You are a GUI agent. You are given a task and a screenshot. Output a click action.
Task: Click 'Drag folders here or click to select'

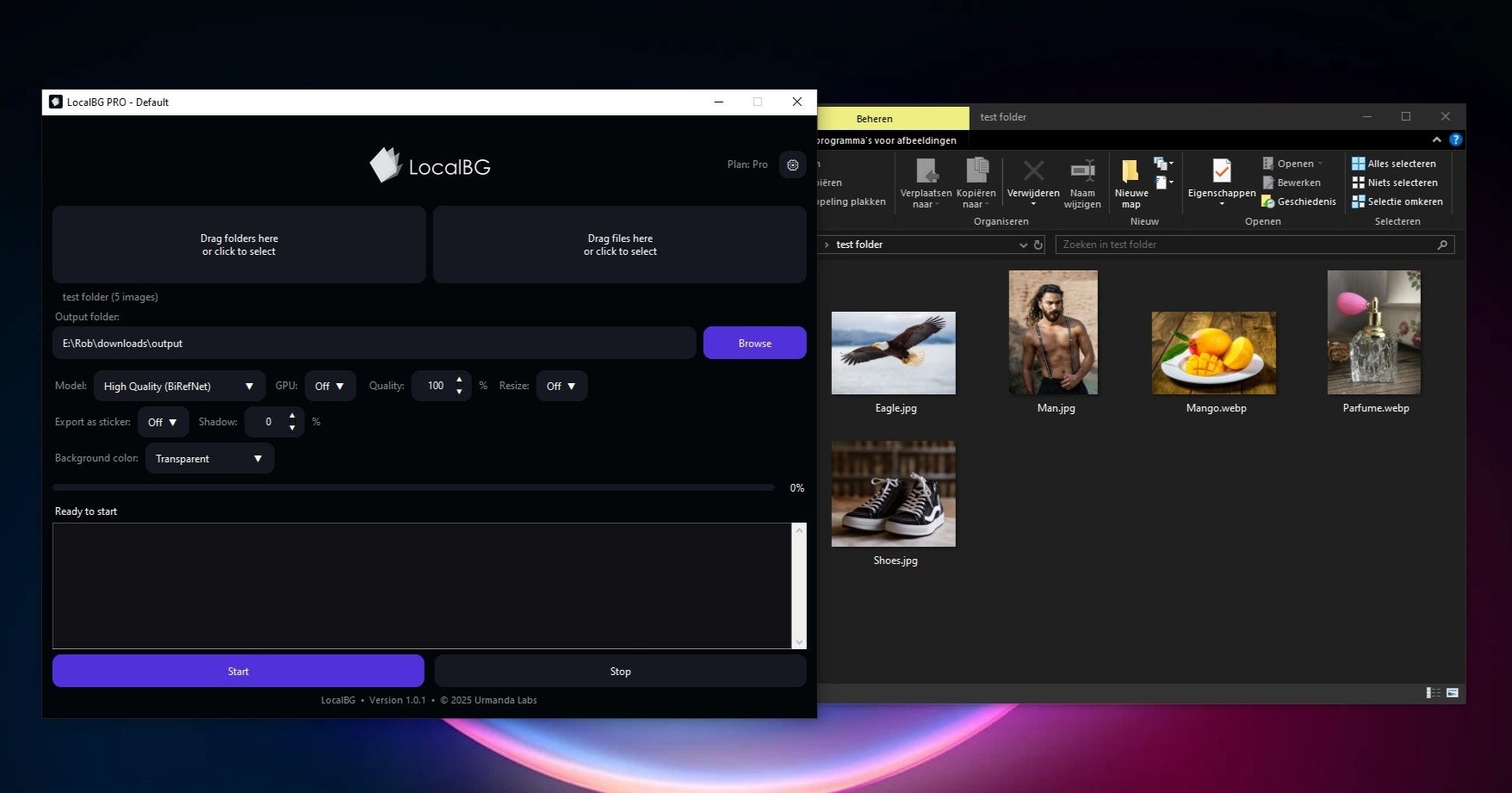click(x=239, y=245)
